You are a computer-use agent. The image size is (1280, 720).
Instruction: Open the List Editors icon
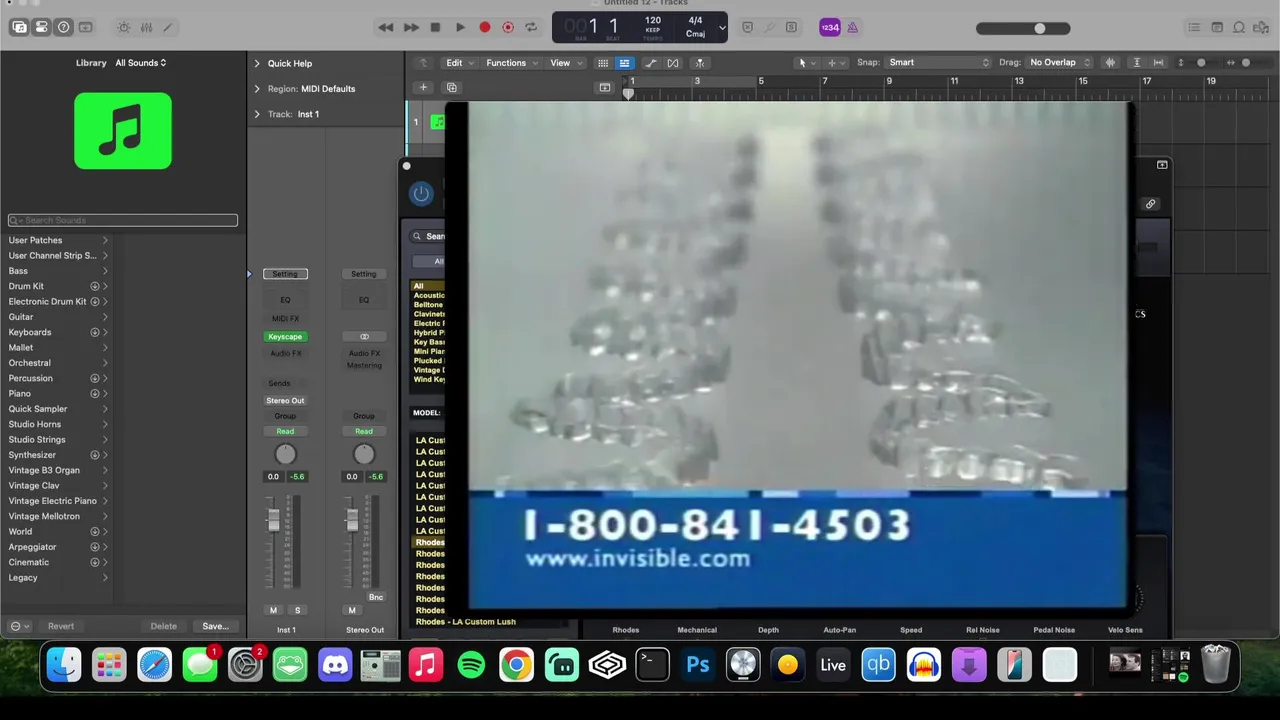click(x=1194, y=27)
